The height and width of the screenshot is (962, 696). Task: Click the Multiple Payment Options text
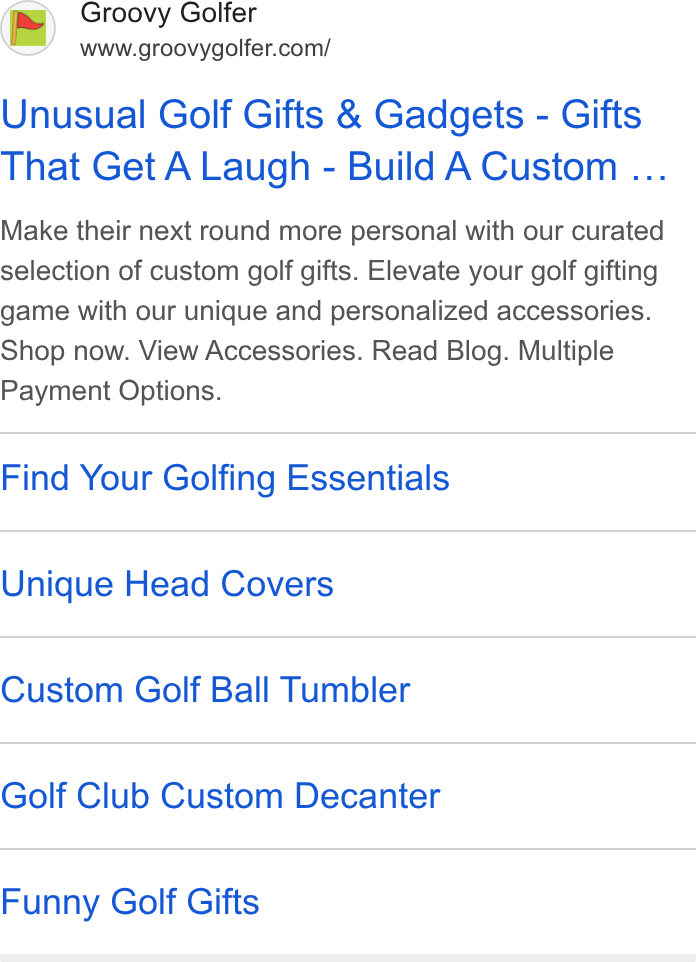[307, 371]
